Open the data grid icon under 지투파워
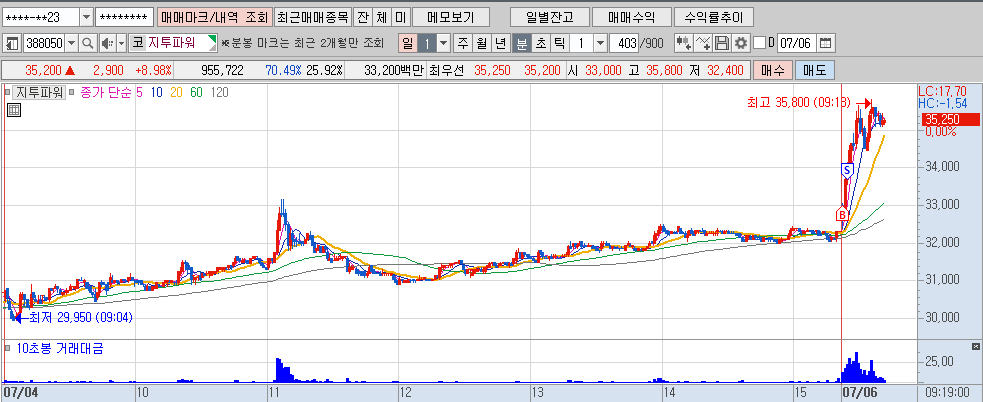Viewport: 983px width, 402px height. pos(14,110)
